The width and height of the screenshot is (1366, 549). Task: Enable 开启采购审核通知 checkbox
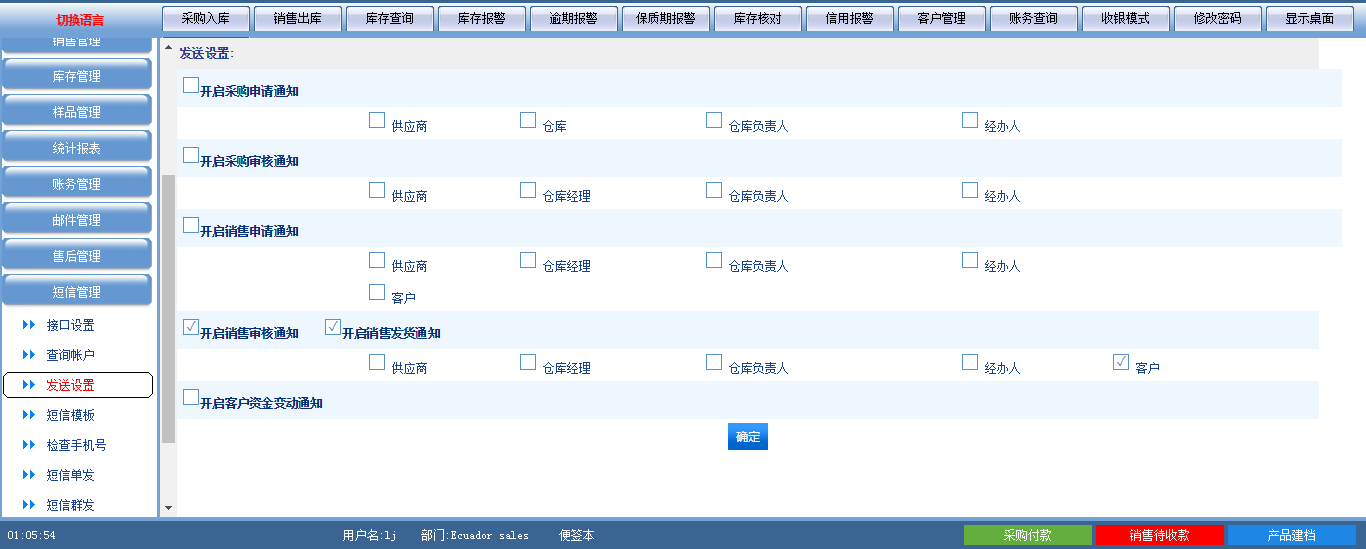[191, 155]
